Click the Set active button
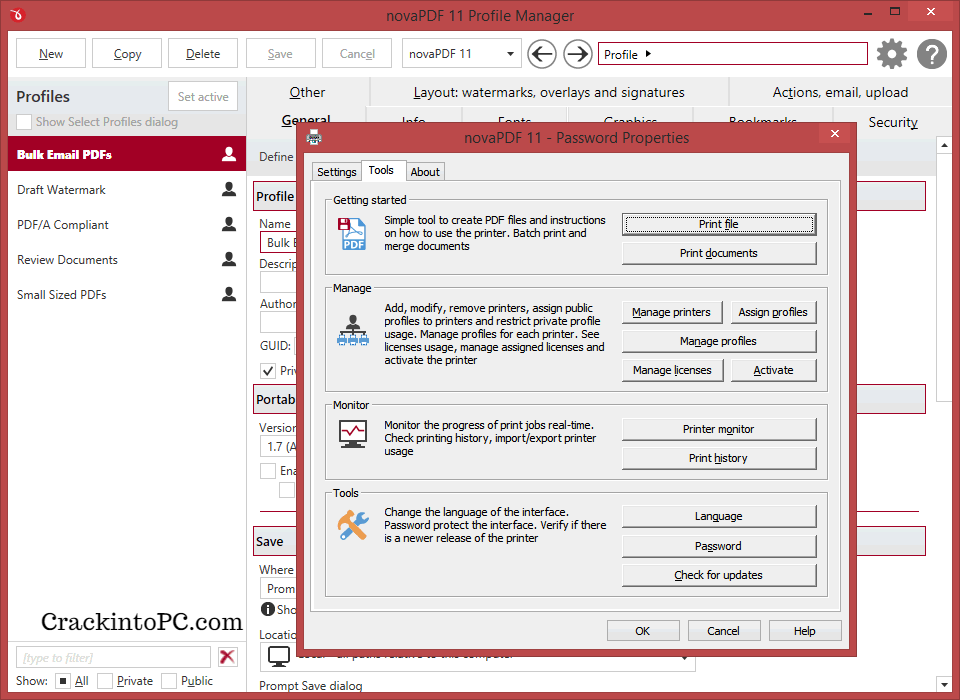 (203, 96)
